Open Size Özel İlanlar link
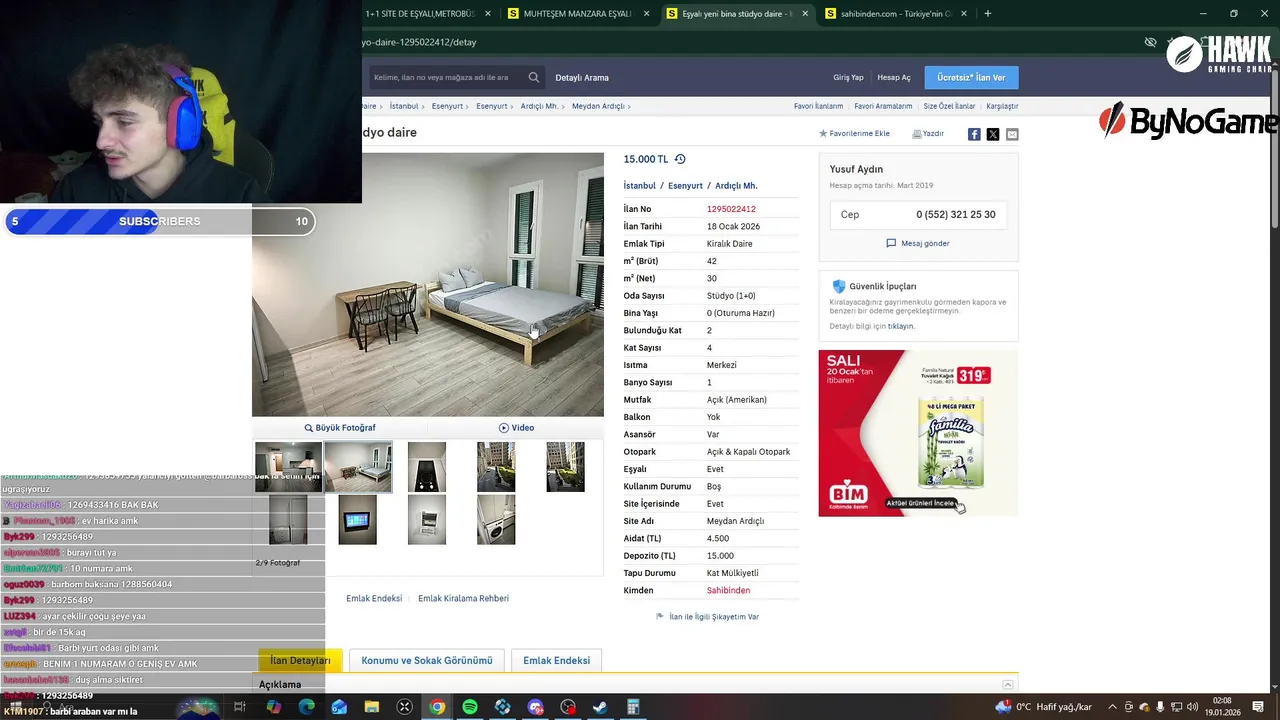This screenshot has width=1280, height=720. pos(949,106)
